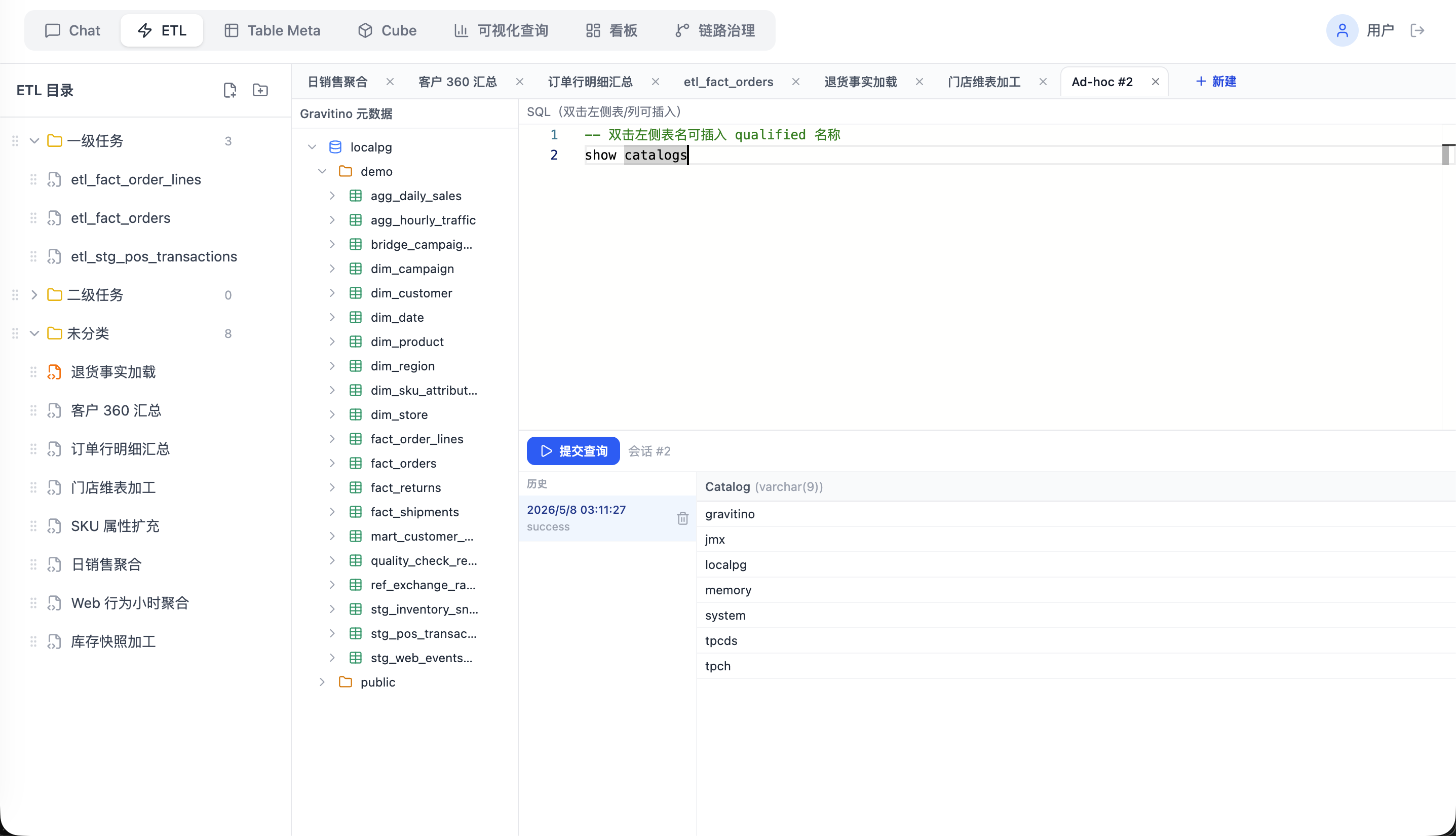This screenshot has height=836, width=1456.
Task: Click the editor vertical scrollbar thumb
Action: pyautogui.click(x=1447, y=155)
